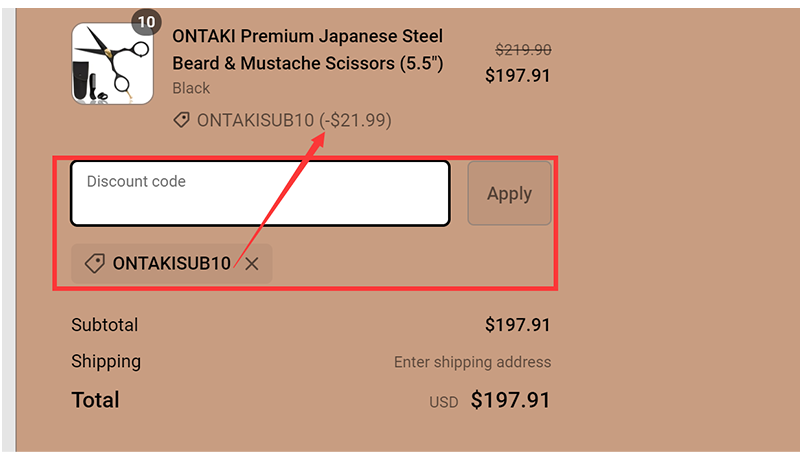Screen dimensions: 800x460
Task: Click the discount tag icon under the product title
Action: coord(181,120)
